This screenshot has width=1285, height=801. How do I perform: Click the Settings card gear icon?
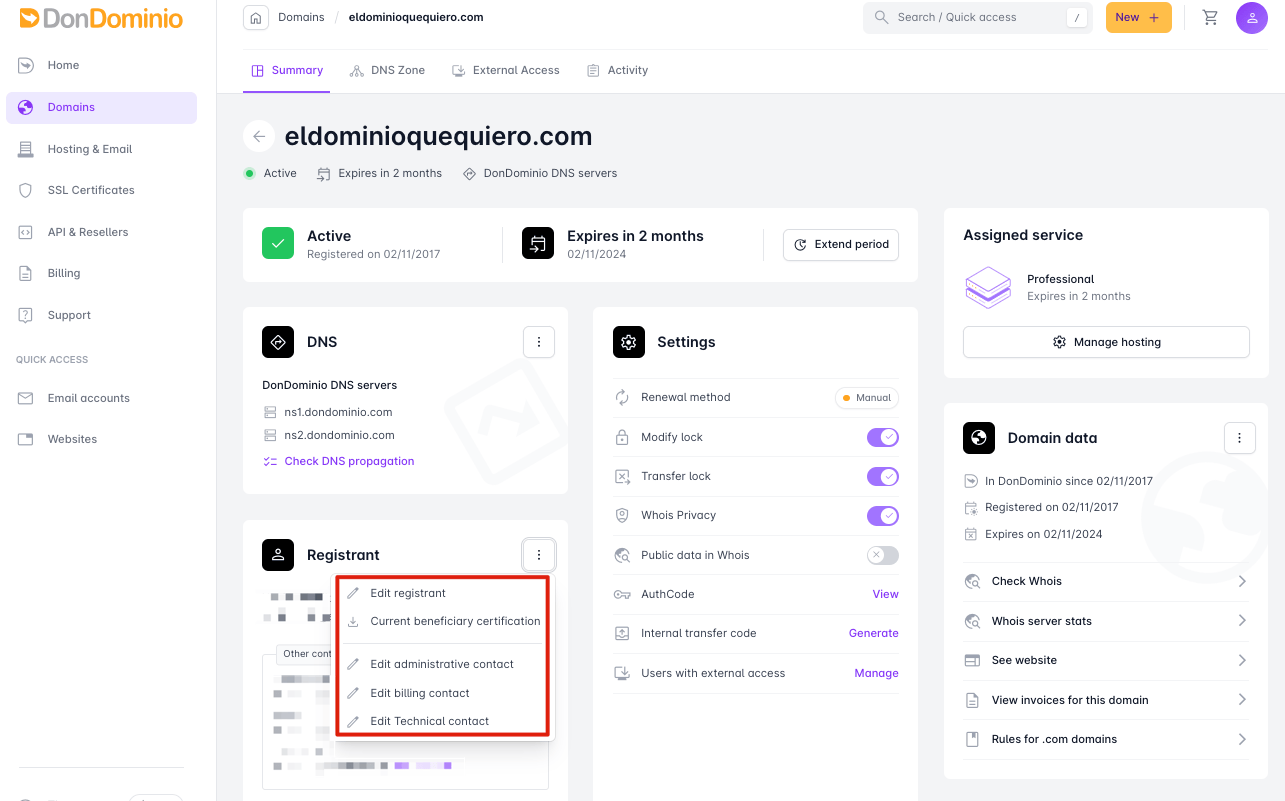(x=629, y=342)
